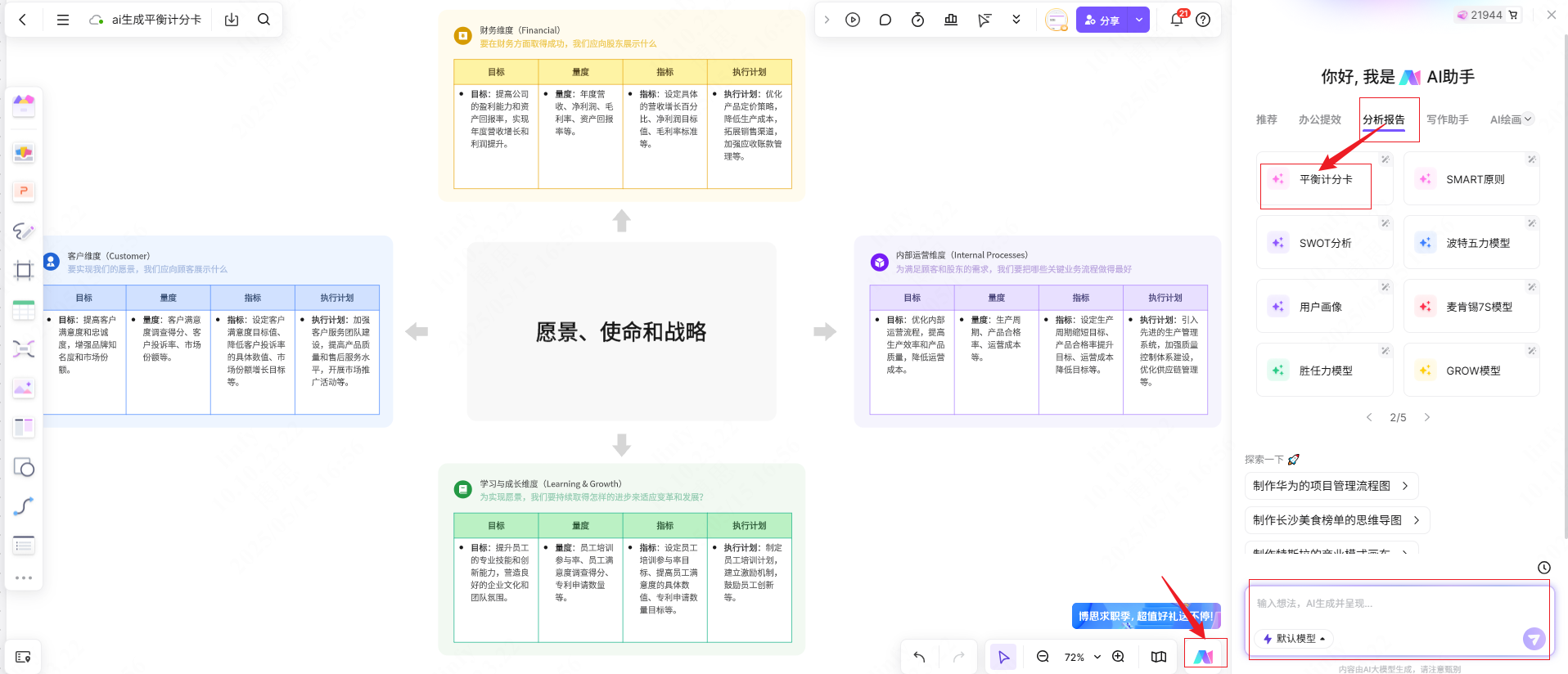Viewport: 1568px width, 674px height.
Task: Click suggestion 制作长沙美食榜单的思维导图
Action: 1337,520
